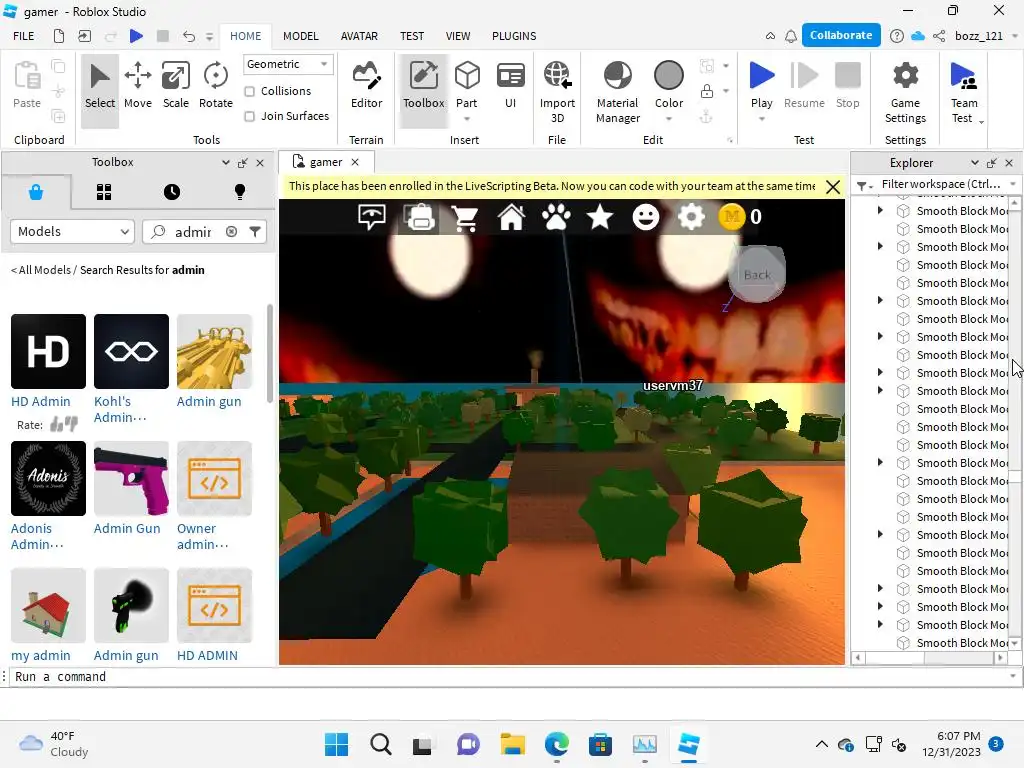Click the in-game home icon
This screenshot has height=768, width=1024.
pyautogui.click(x=511, y=217)
